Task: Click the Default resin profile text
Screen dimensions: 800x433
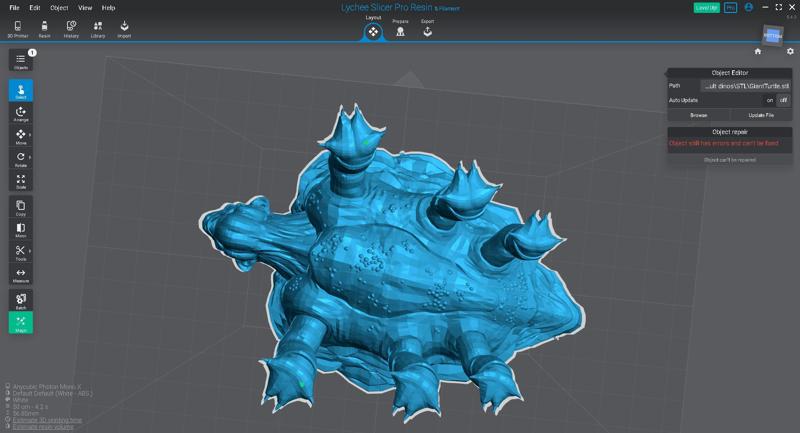Action: tap(53, 393)
